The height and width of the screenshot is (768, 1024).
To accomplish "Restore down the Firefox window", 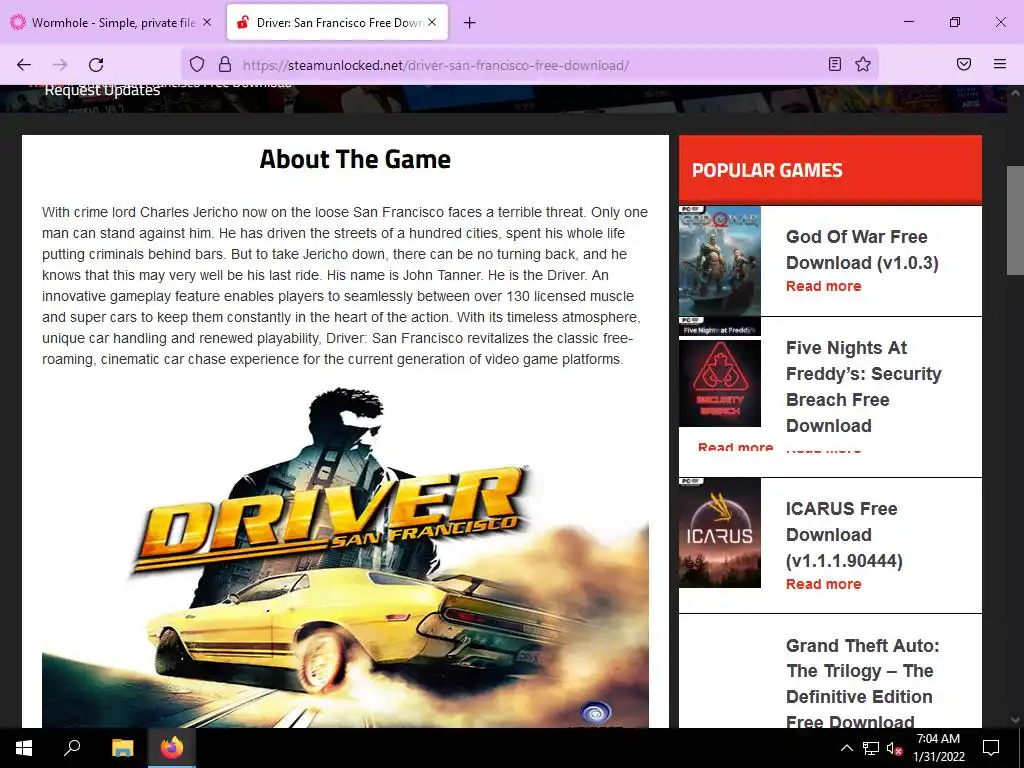I will click(x=954, y=22).
